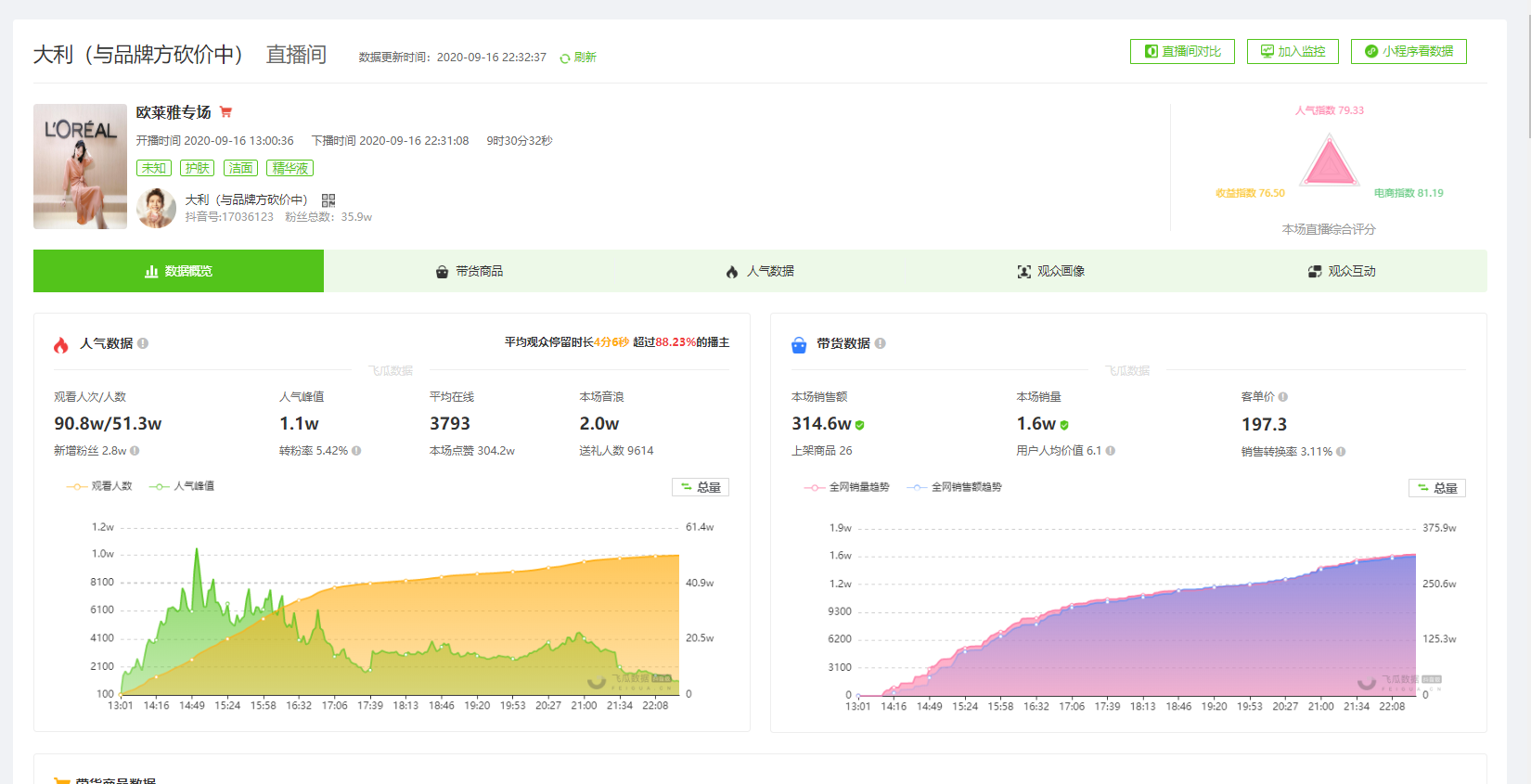Click the info icon beside 用户人均价值 6.1
The width and height of the screenshot is (1531, 784).
coord(1110,451)
